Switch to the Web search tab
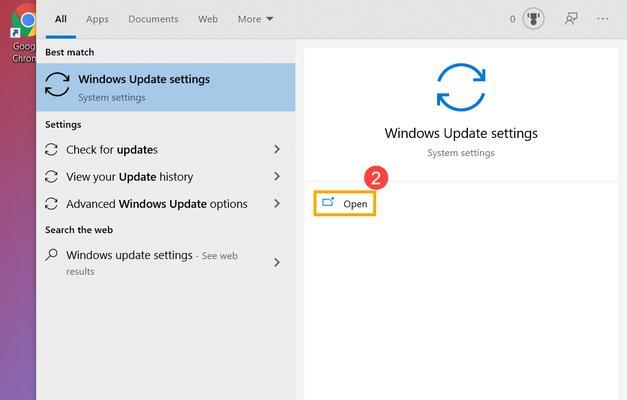Screen dimensions: 627x400 coord(208,19)
